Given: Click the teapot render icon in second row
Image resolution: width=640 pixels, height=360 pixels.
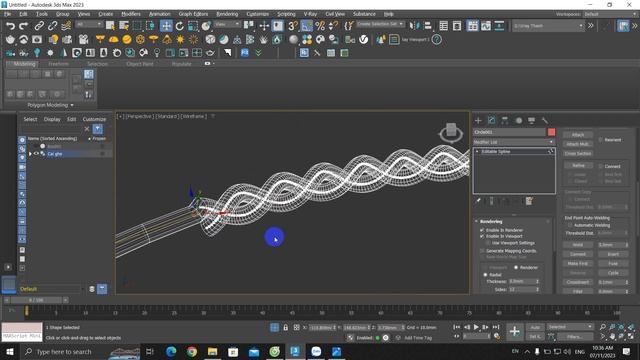Looking at the screenshot, I should pyautogui.click(x=10, y=39).
